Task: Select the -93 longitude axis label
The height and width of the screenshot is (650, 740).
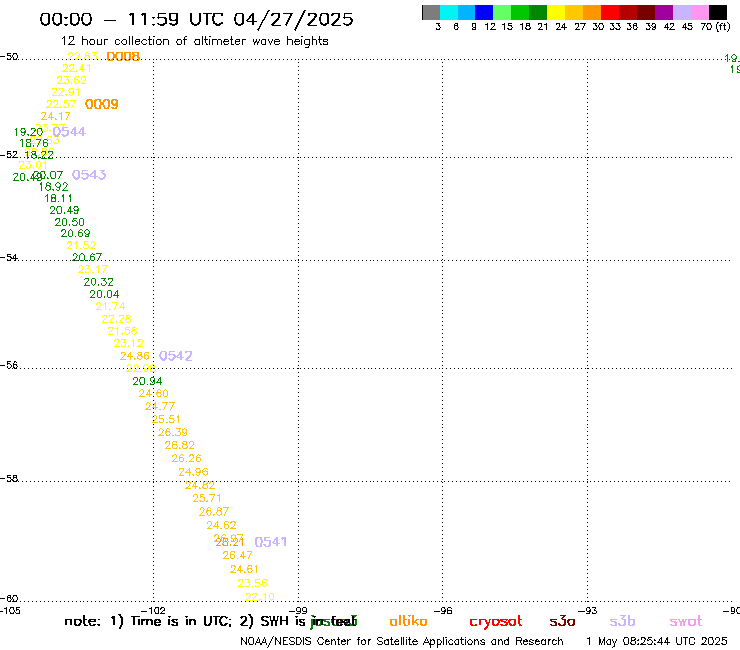Action: point(588,610)
